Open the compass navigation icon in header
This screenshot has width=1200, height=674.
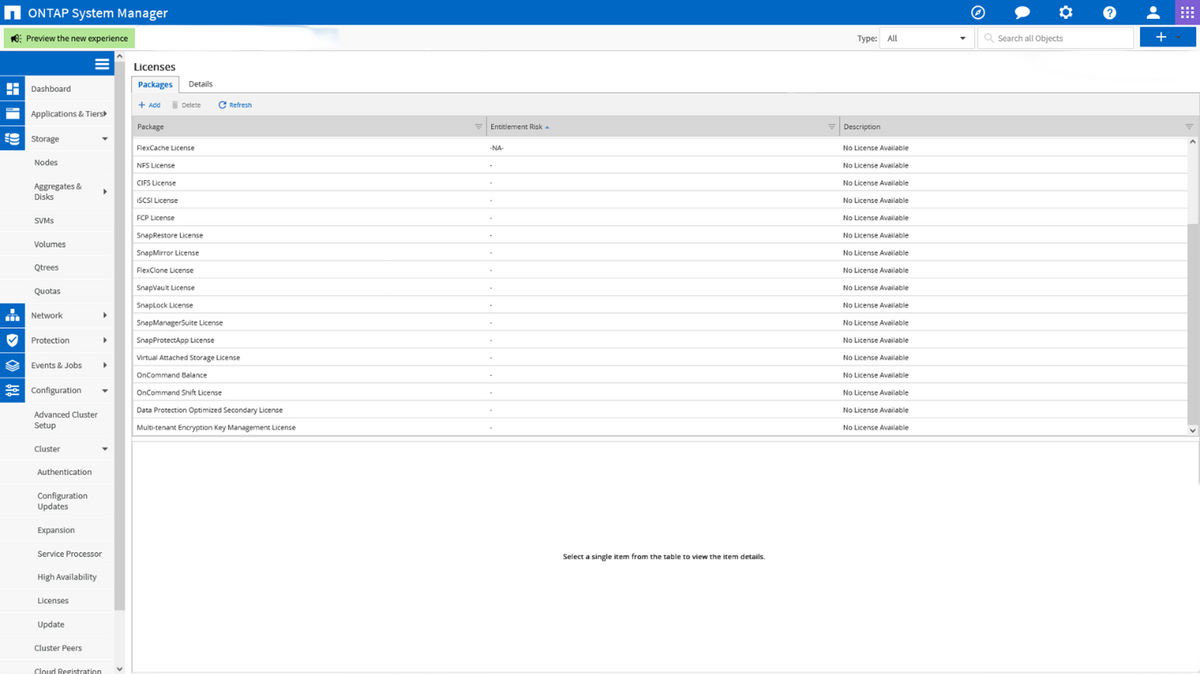click(979, 12)
